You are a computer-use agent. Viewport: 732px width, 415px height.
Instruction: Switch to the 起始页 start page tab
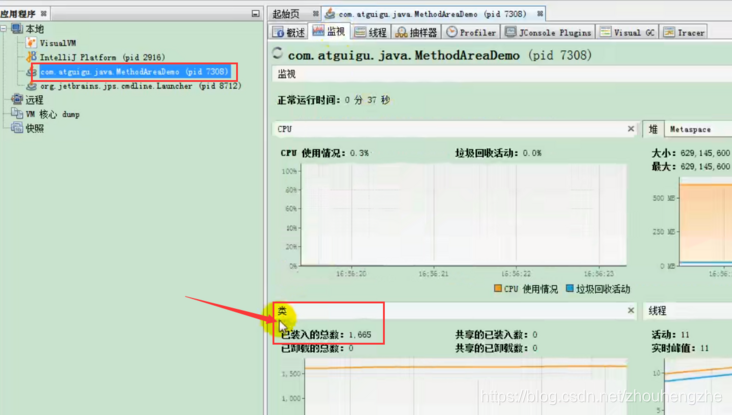tap(286, 14)
